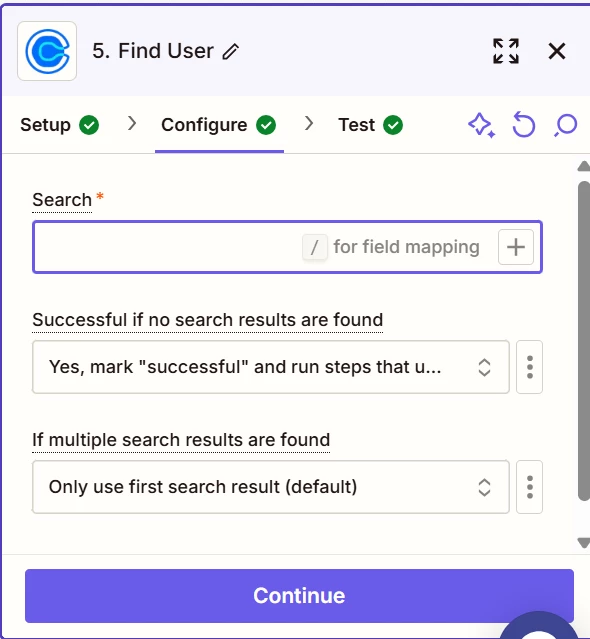Open the 'Yes, mark successful' dropdown

tap(271, 367)
